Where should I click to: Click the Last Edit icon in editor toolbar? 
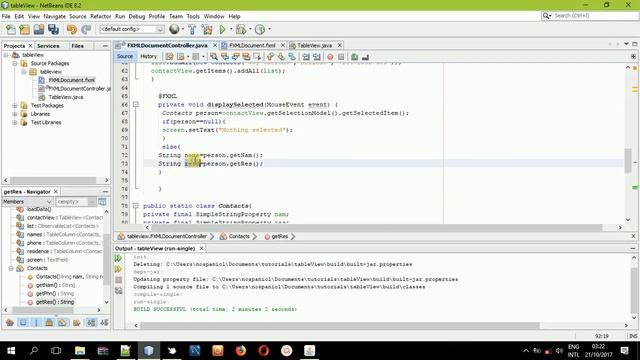(x=169, y=57)
